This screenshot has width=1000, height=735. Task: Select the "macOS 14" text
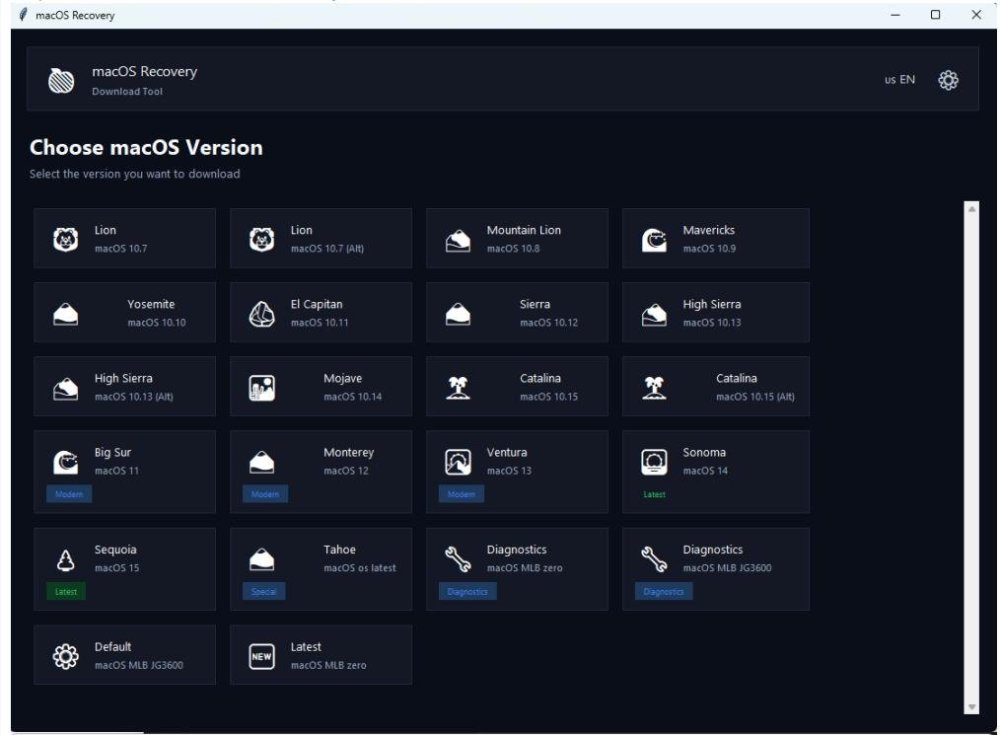(x=705, y=471)
